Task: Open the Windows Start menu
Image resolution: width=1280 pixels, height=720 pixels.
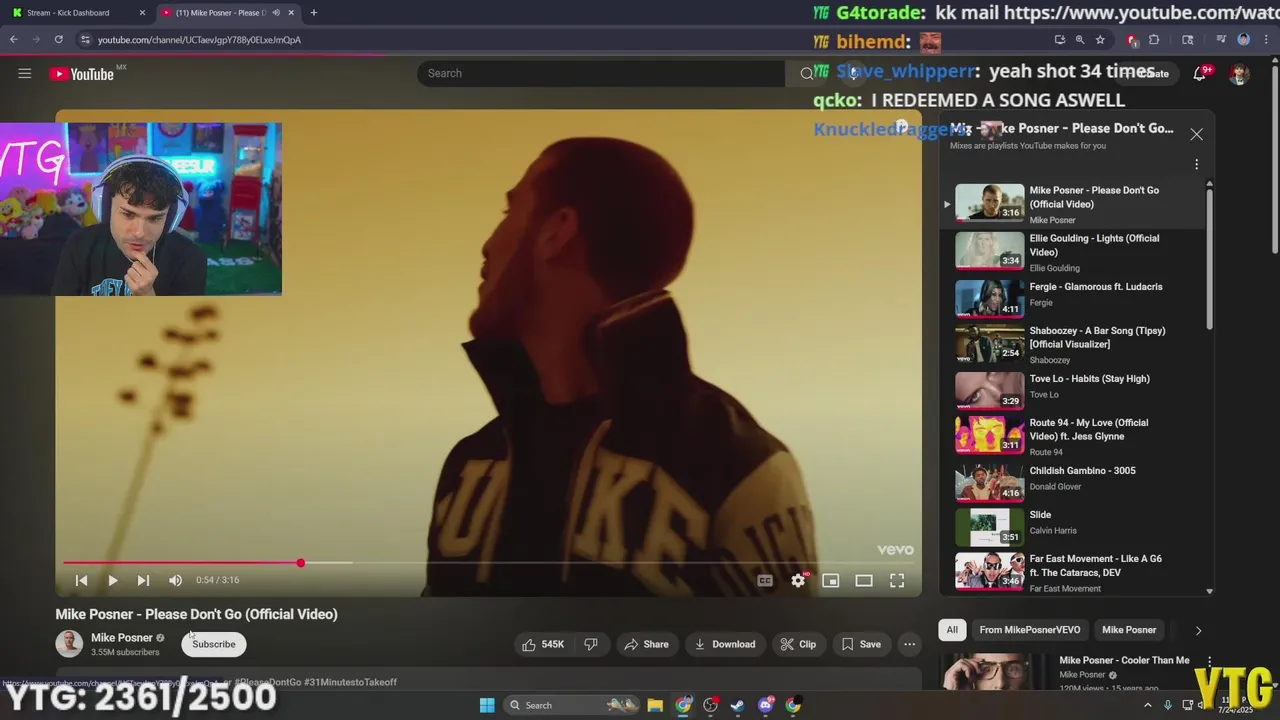Action: (487, 705)
